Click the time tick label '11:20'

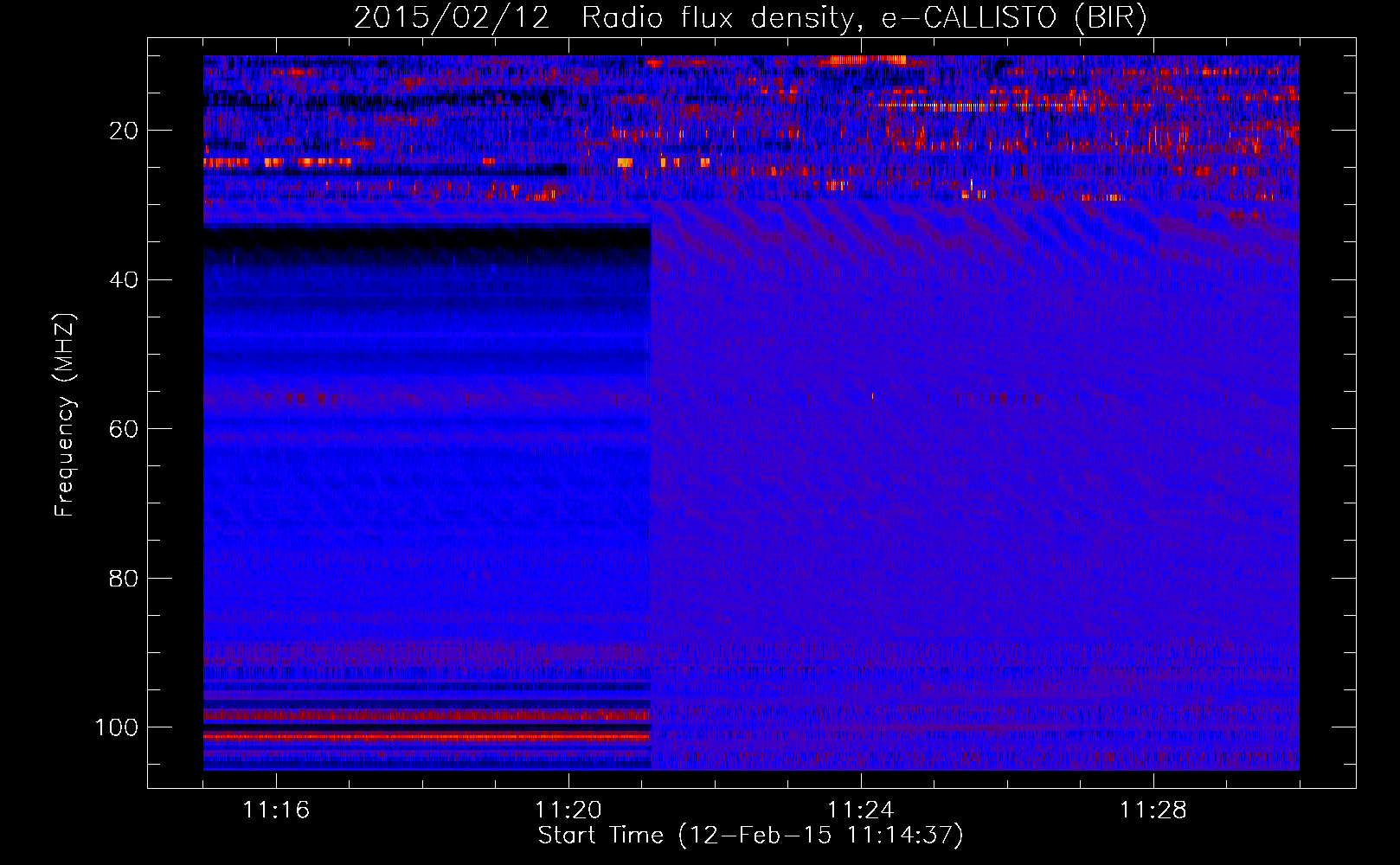(568, 811)
